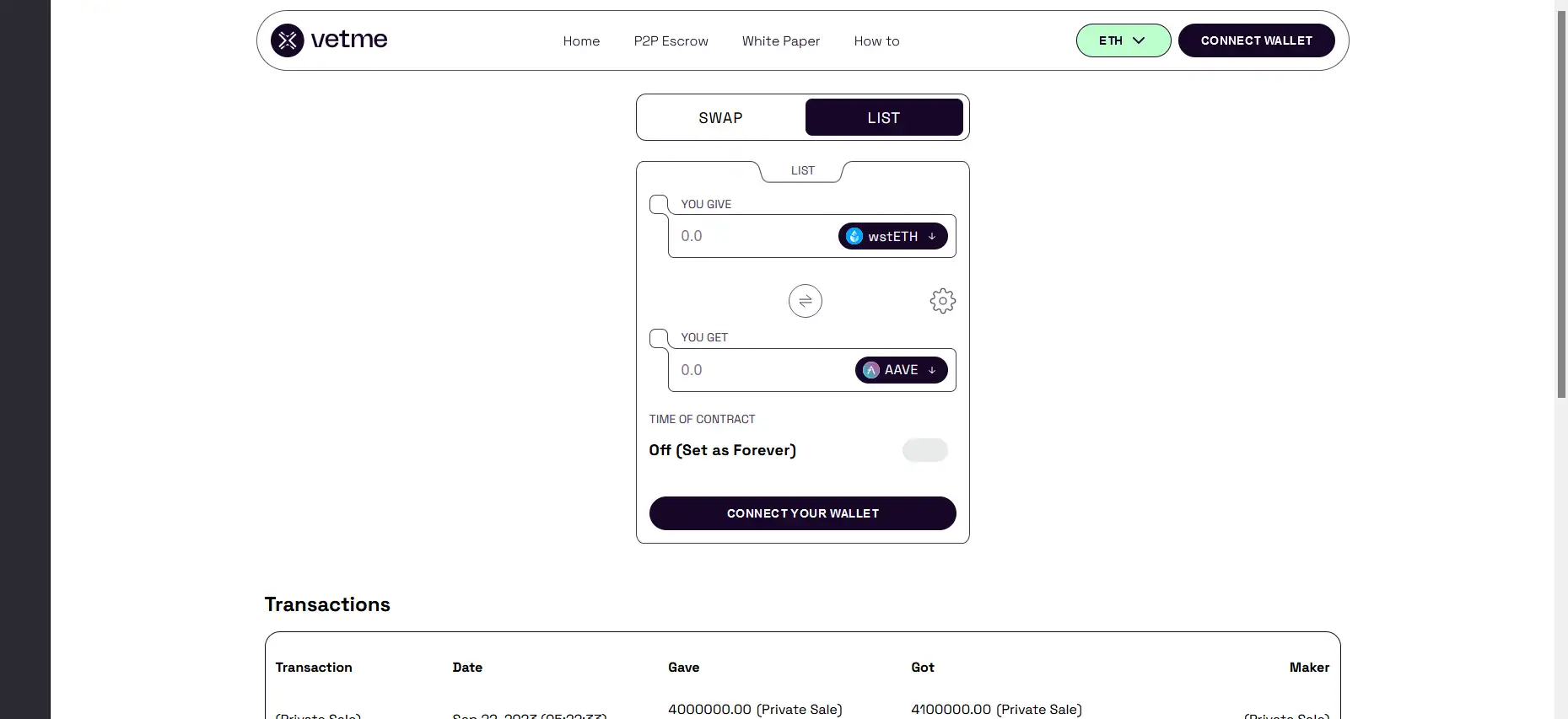The height and width of the screenshot is (719, 1568).
Task: Check the box beside YOU GIVE
Action: coord(659,205)
